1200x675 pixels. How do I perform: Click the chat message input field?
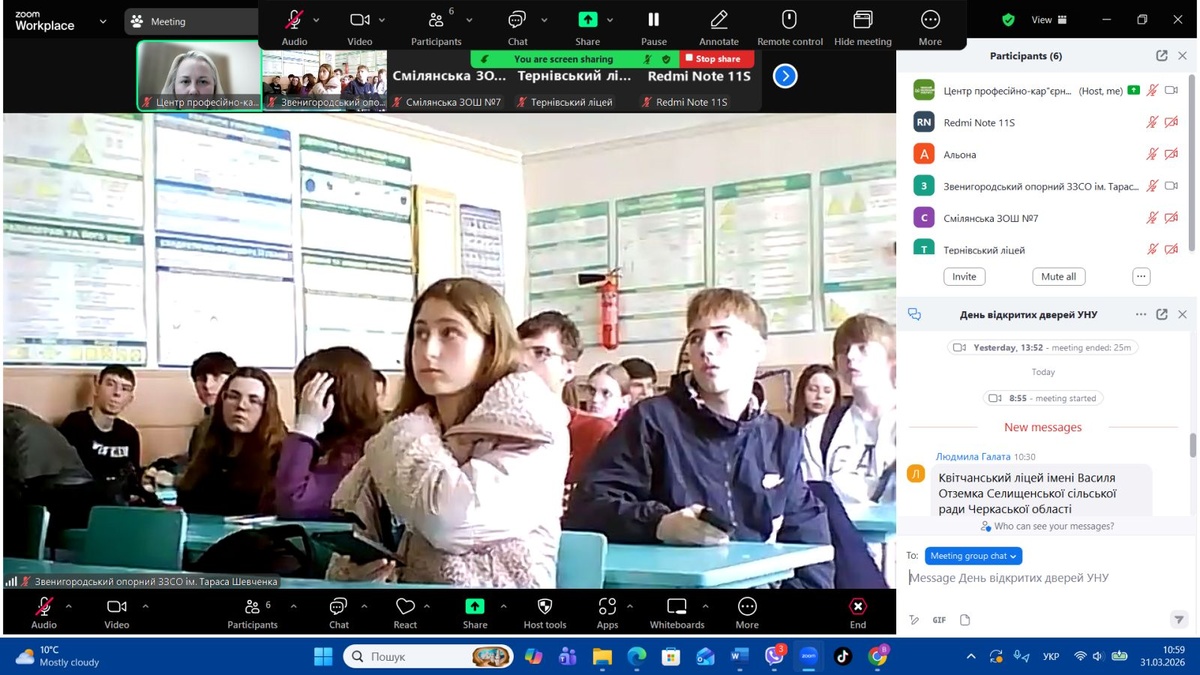click(1040, 578)
